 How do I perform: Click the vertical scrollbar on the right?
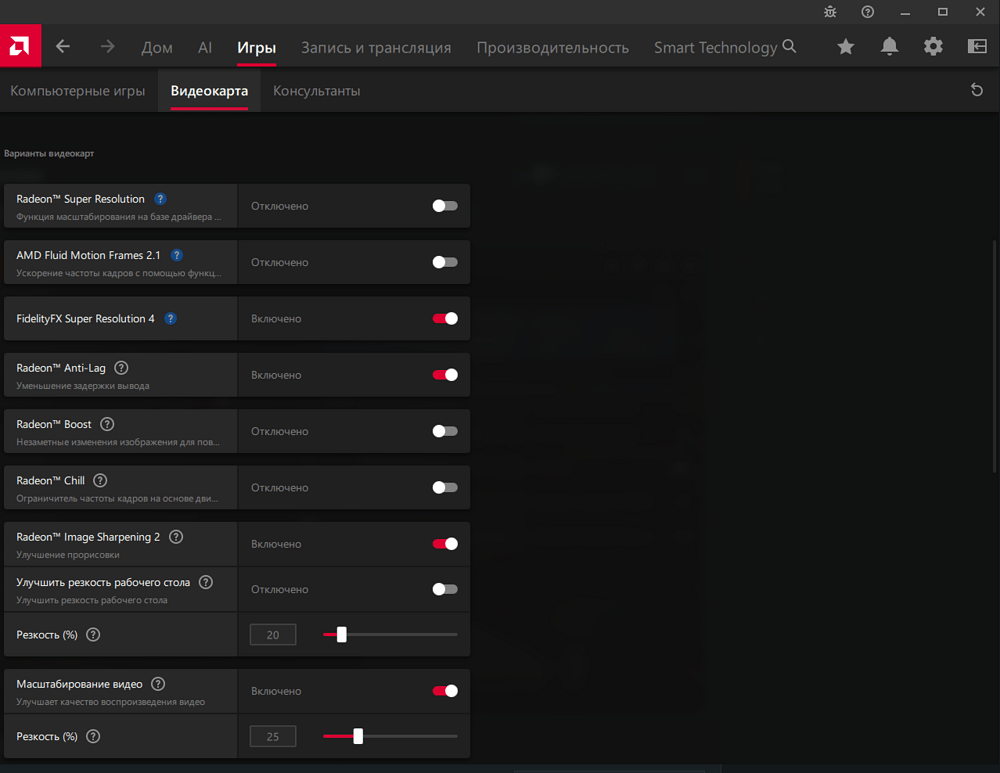tap(995, 356)
